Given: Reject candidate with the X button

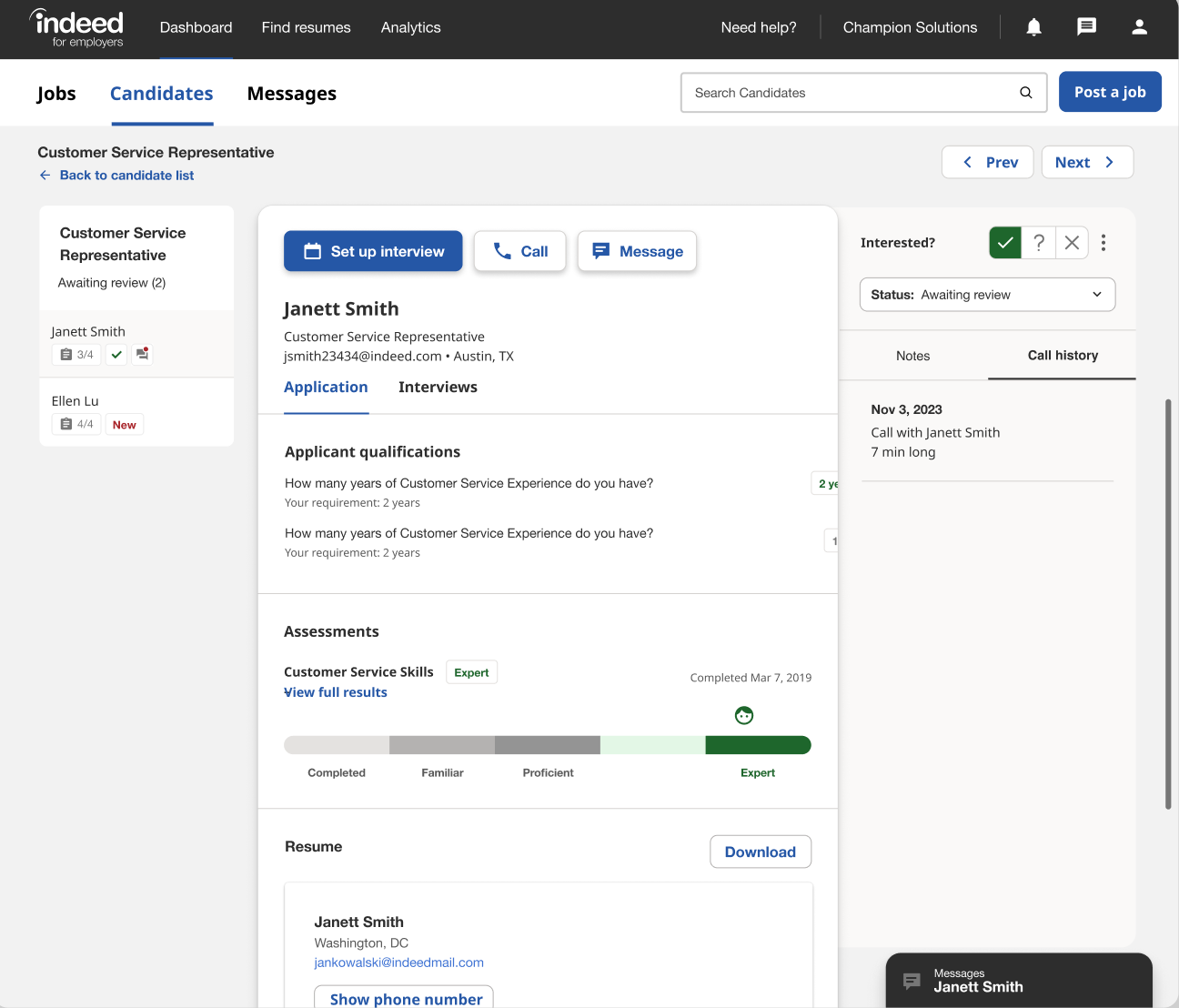Looking at the screenshot, I should pyautogui.click(x=1072, y=243).
